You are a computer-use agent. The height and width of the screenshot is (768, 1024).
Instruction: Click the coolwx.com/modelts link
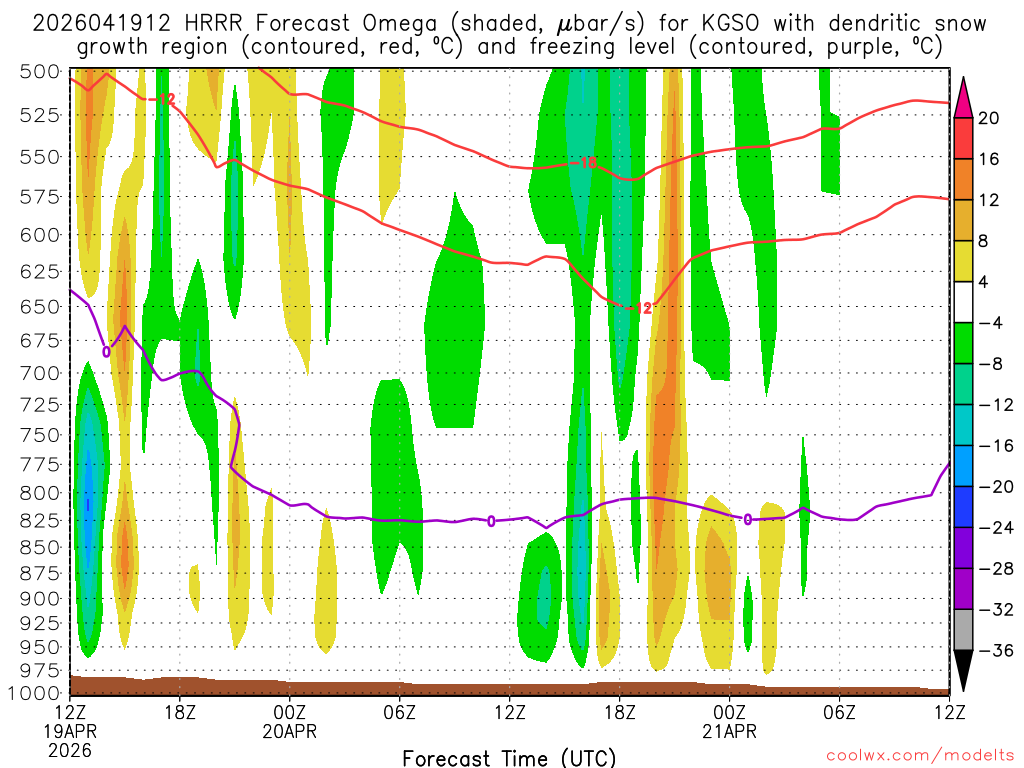pos(920,756)
